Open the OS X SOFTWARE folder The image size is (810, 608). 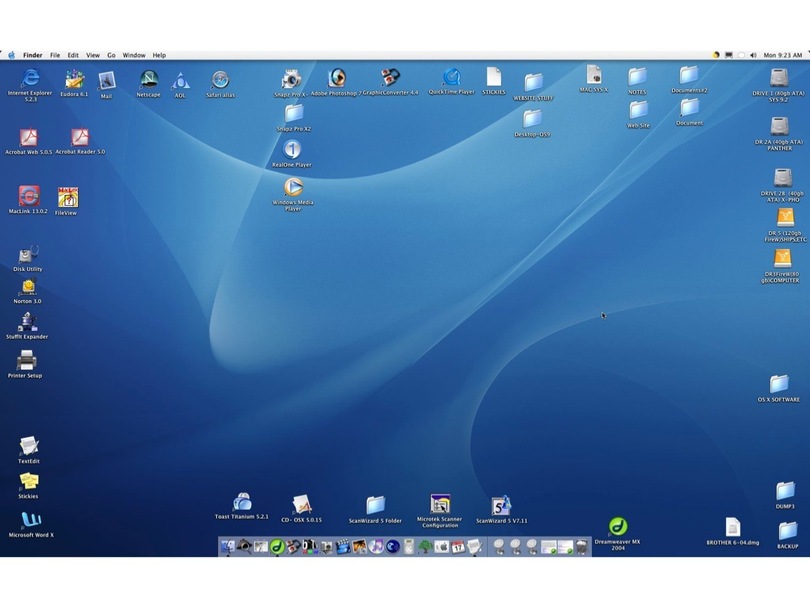[x=778, y=384]
